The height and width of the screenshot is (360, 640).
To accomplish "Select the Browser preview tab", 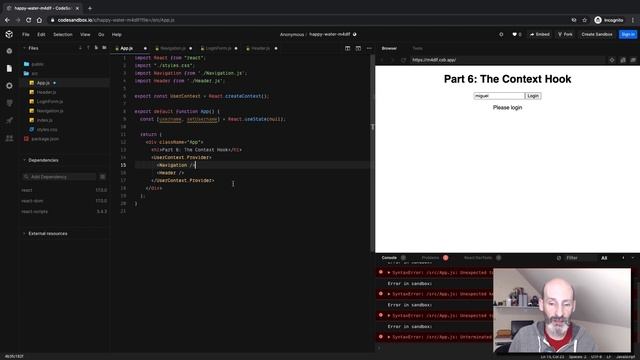I will tap(389, 48).
